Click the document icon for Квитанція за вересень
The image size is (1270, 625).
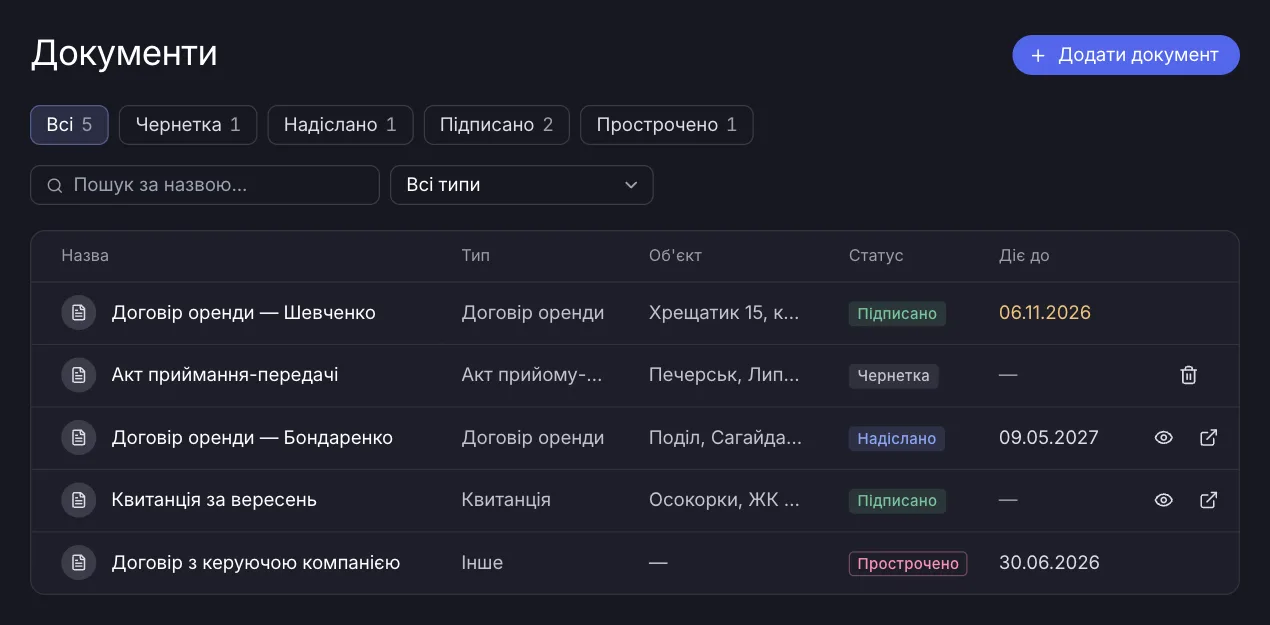click(x=78, y=500)
